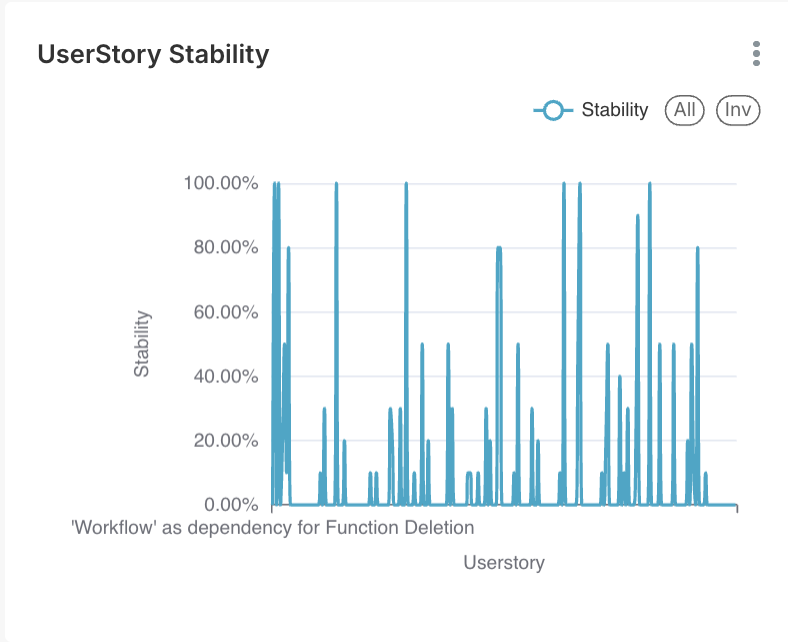Pick the 40.00% y-axis tick label

click(226, 376)
